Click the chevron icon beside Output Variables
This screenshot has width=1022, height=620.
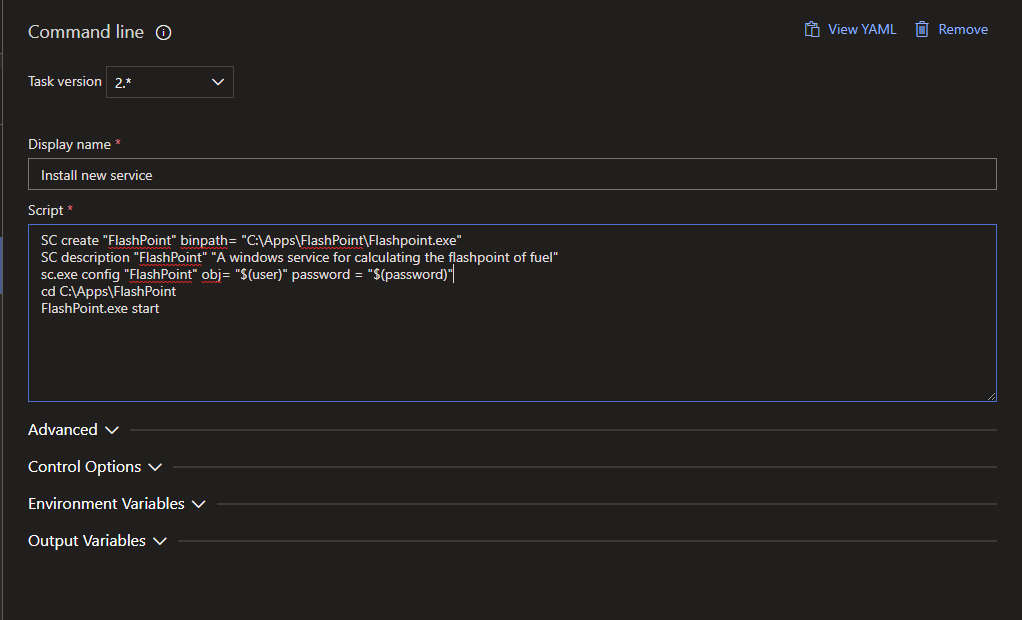coord(161,541)
